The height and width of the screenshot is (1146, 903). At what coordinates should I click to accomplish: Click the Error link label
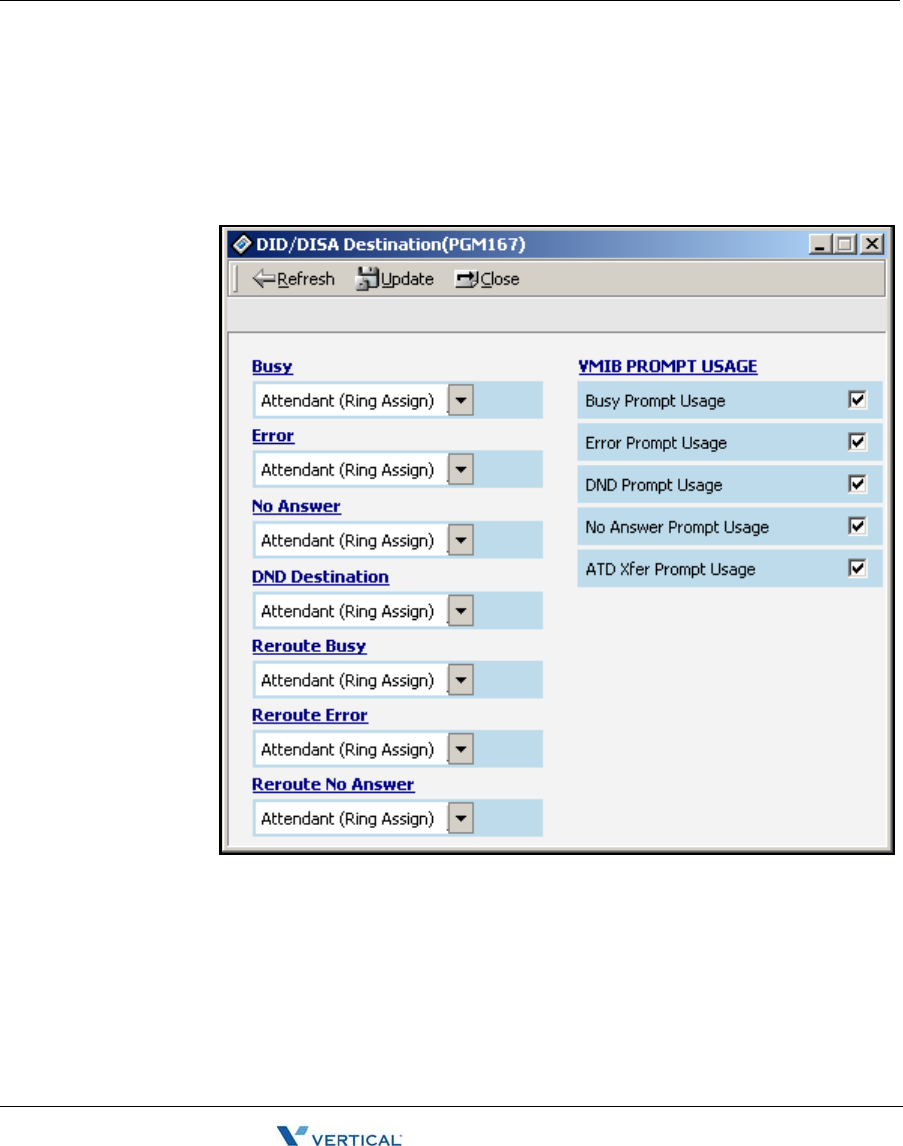click(x=273, y=436)
